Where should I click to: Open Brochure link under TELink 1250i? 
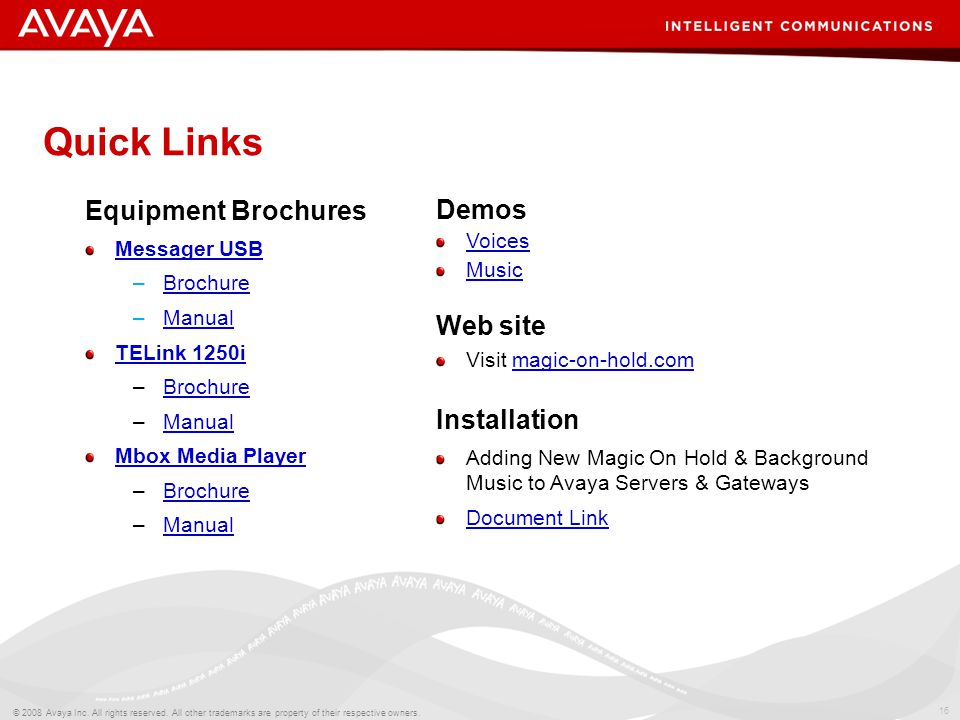pyautogui.click(x=206, y=388)
